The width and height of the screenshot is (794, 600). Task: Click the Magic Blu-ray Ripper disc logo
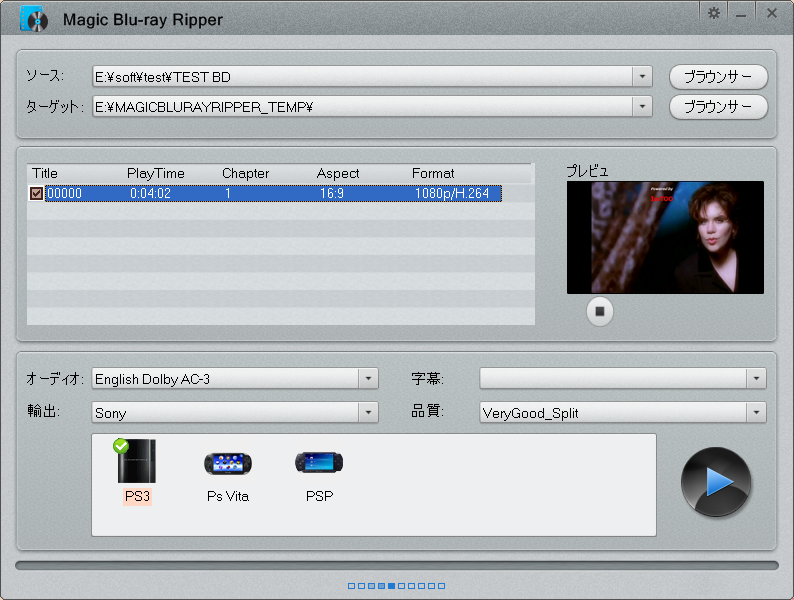pyautogui.click(x=34, y=19)
